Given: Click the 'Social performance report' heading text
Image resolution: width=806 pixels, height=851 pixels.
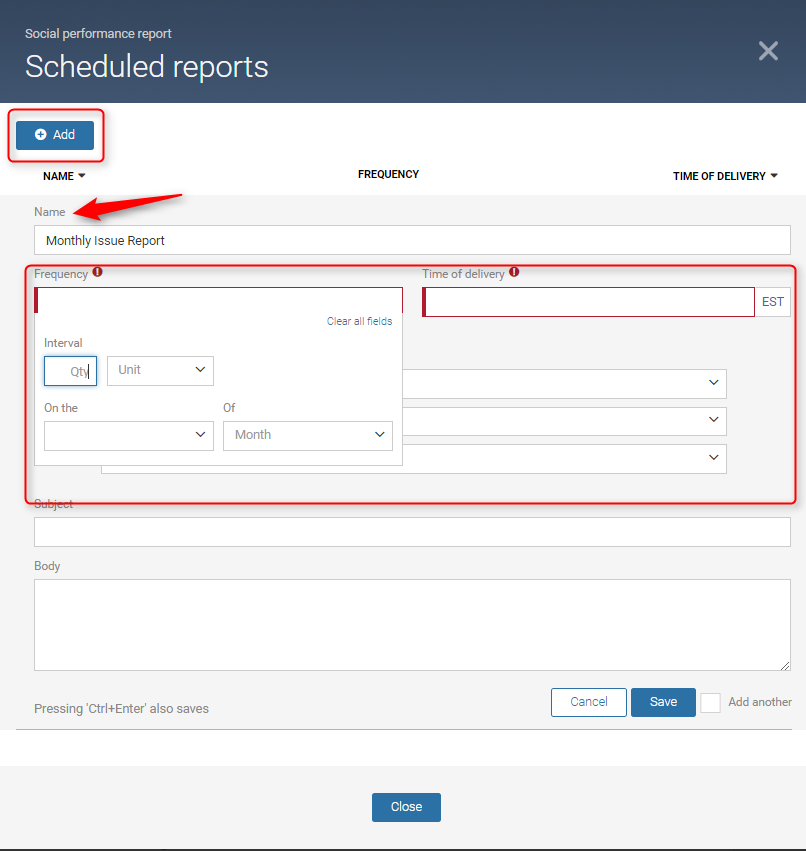Looking at the screenshot, I should point(98,34).
